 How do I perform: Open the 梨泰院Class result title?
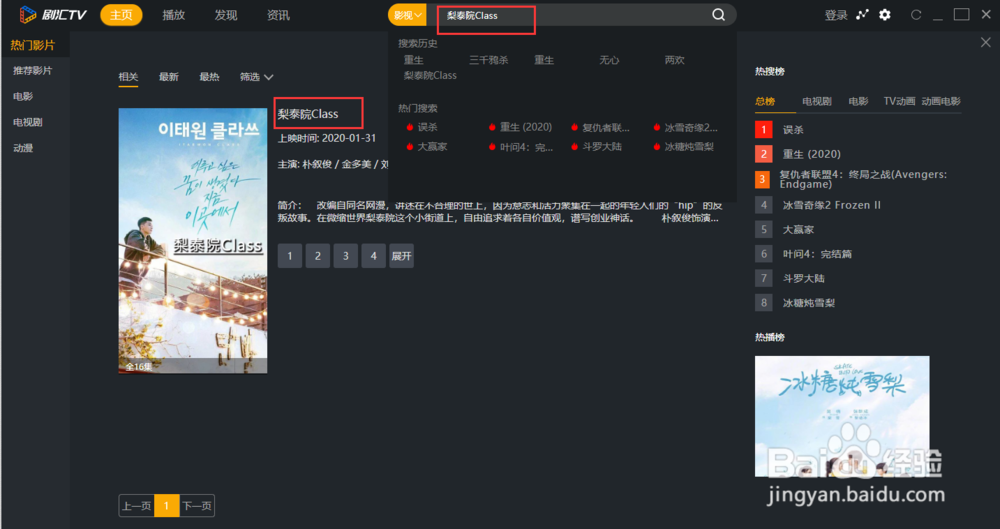click(x=307, y=114)
